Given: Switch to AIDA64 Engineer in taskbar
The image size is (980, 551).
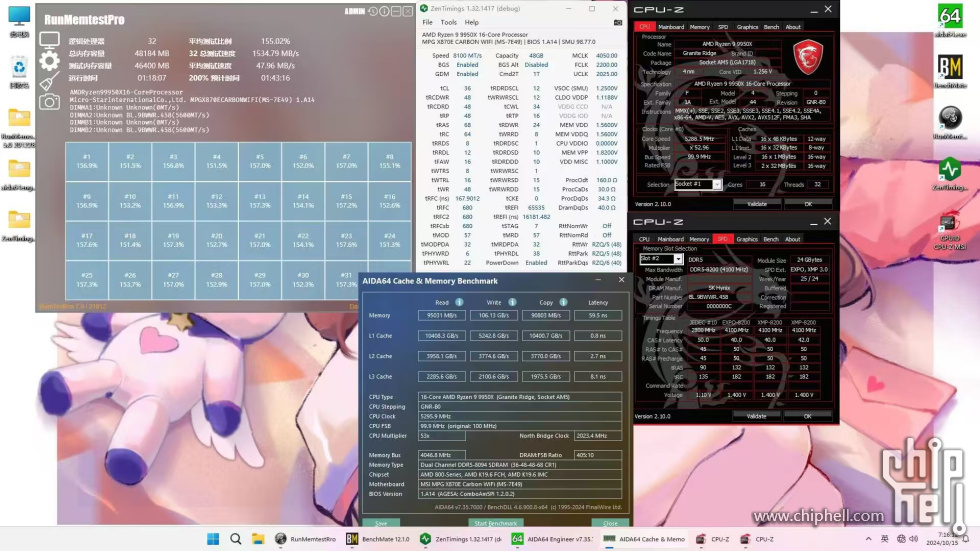Looking at the screenshot, I should point(552,539).
